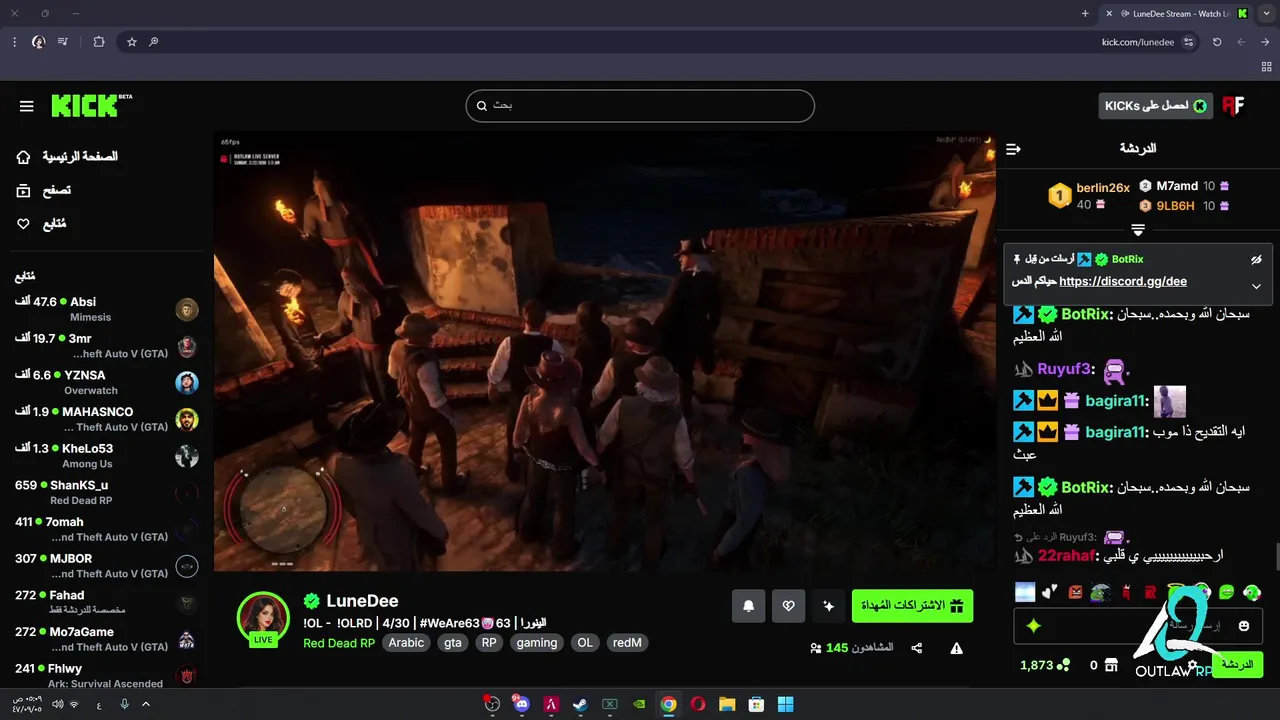The height and width of the screenshot is (720, 1280).
Task: Select the gaming tag
Action: [x=537, y=643]
